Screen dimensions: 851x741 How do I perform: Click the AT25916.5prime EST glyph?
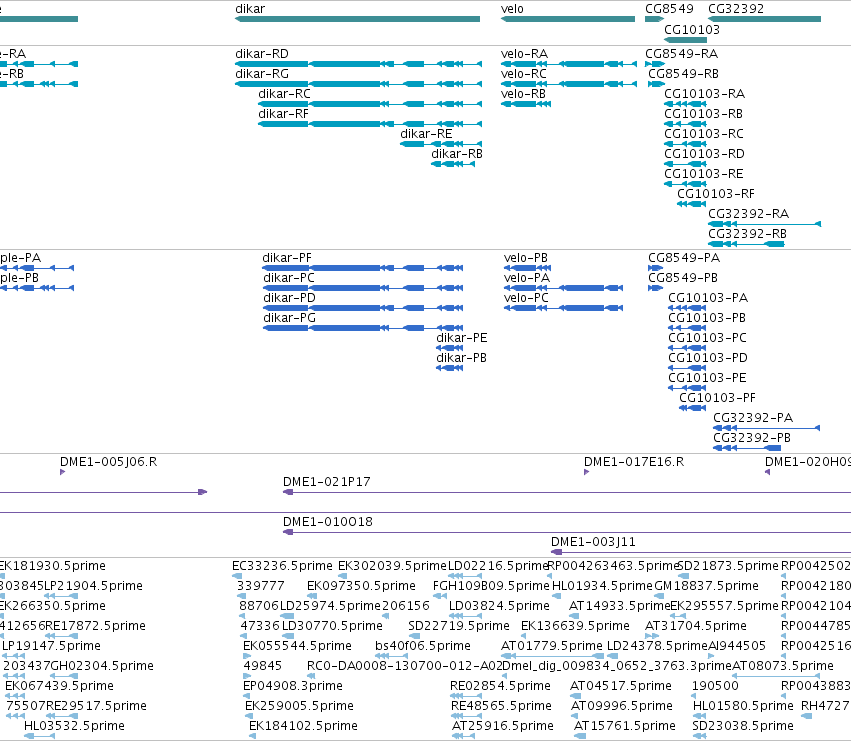pyautogui.click(x=463, y=737)
